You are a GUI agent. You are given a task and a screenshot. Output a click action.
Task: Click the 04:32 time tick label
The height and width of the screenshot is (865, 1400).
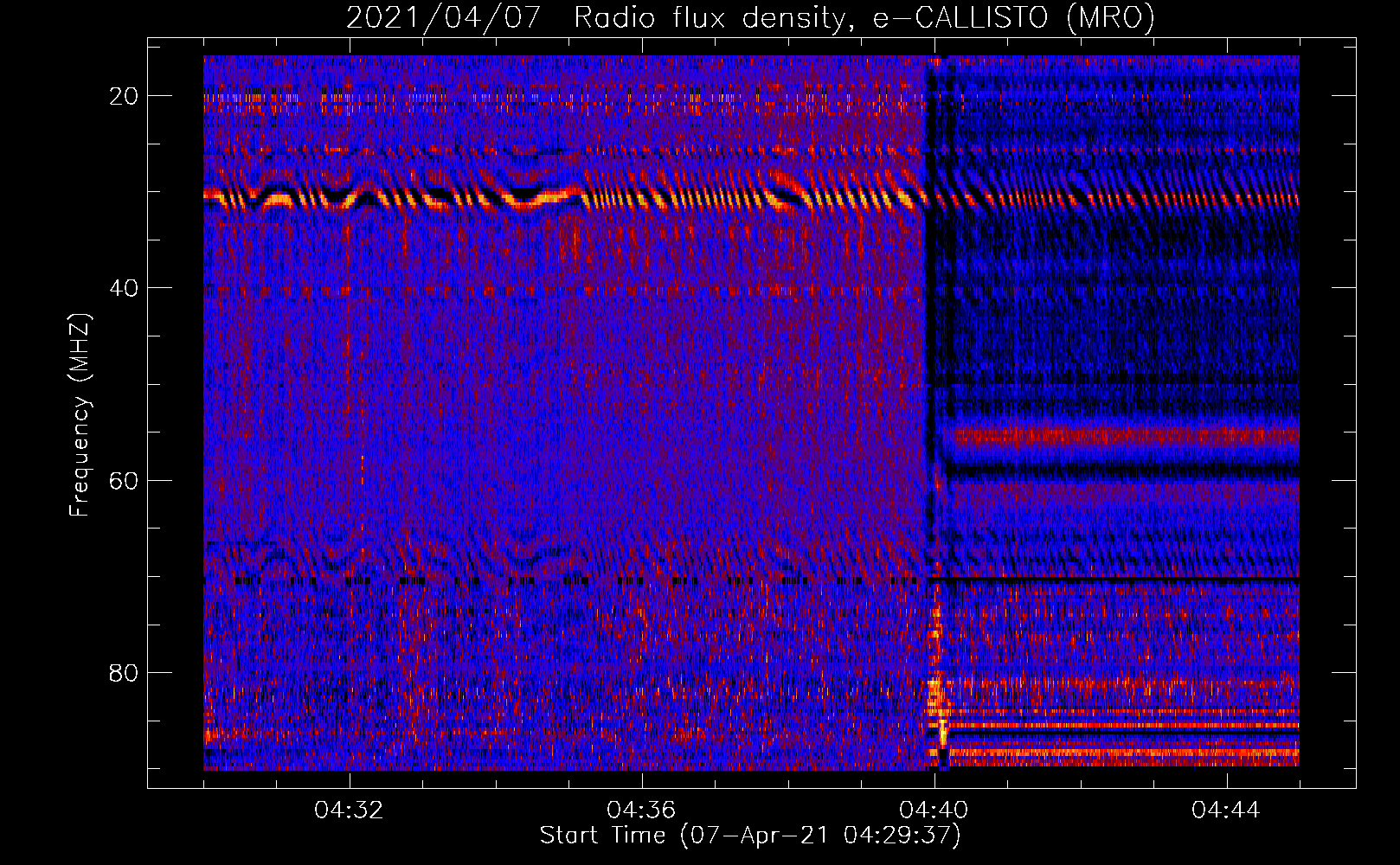click(350, 811)
